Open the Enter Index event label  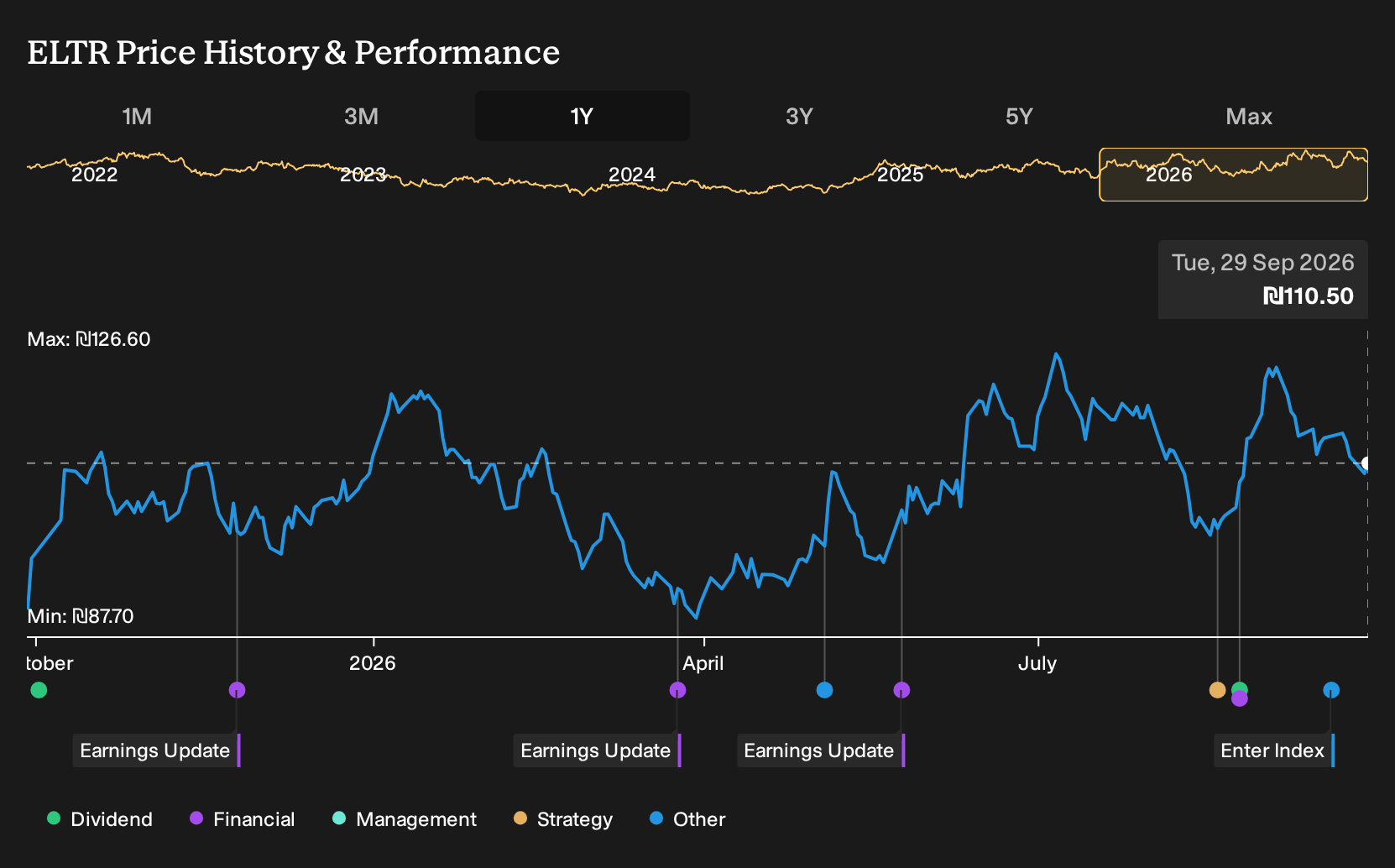click(1273, 750)
